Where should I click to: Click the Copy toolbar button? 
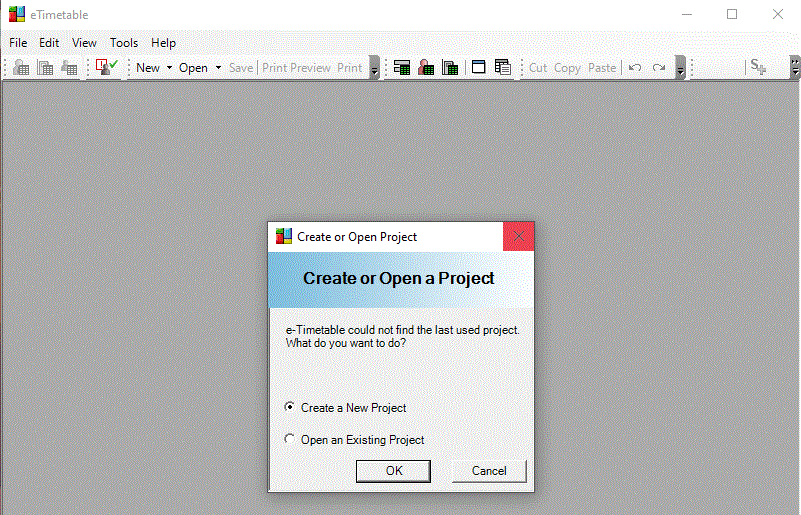tap(567, 67)
